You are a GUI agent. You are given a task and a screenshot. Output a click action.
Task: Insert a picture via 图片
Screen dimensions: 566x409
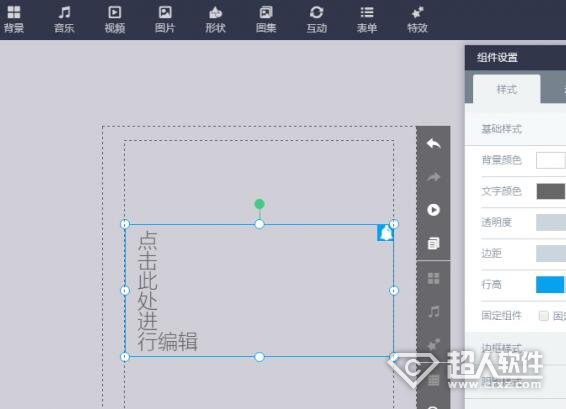[165, 19]
